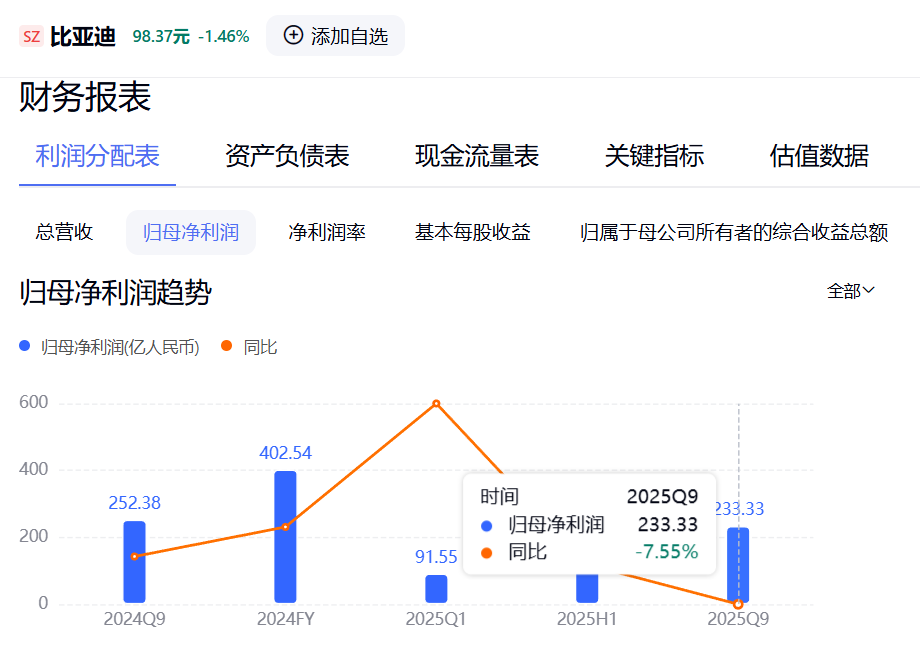Click the 财务报表 heading
920x669 pixels.
coord(85,97)
